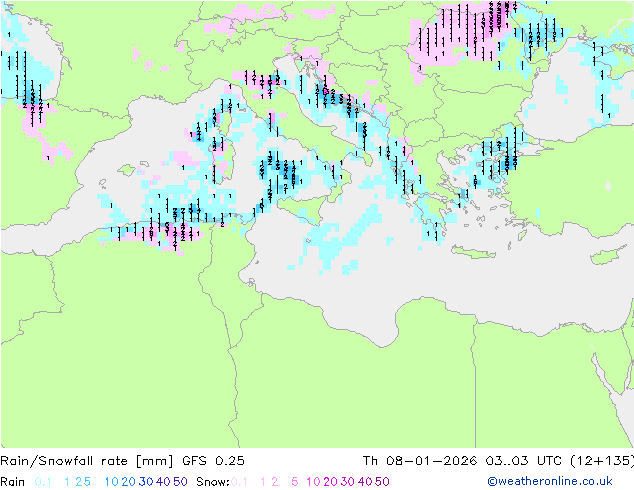The width and height of the screenshot is (634, 490).
Task: Pick the rain legend 40 indigo value
Action: pos(163,482)
